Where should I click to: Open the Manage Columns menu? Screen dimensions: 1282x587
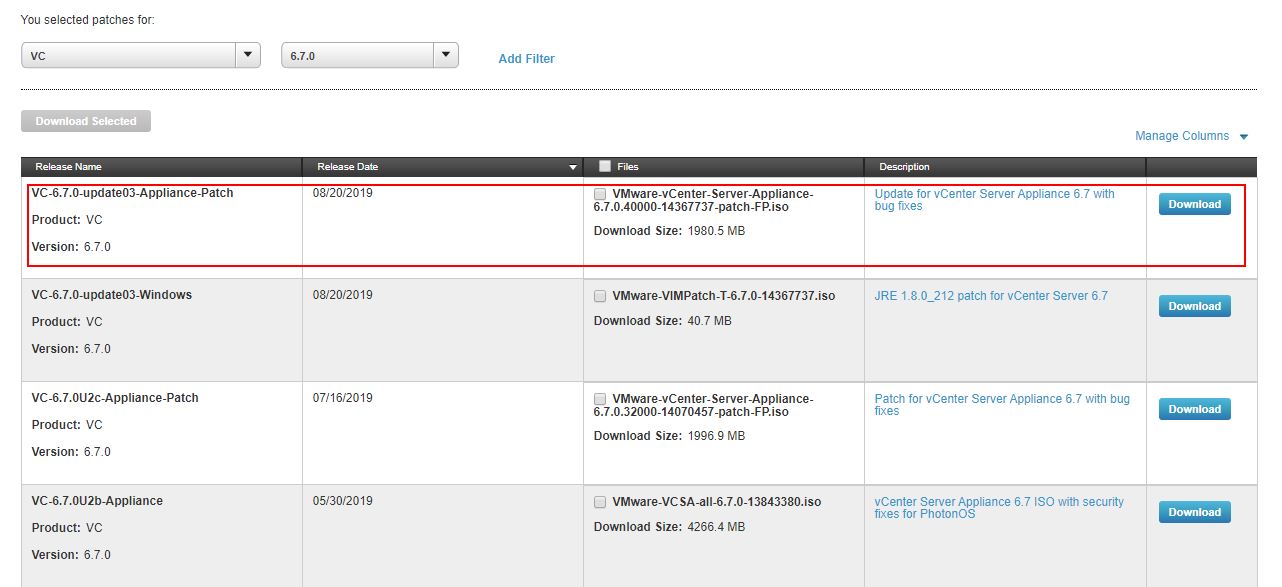click(x=1192, y=136)
